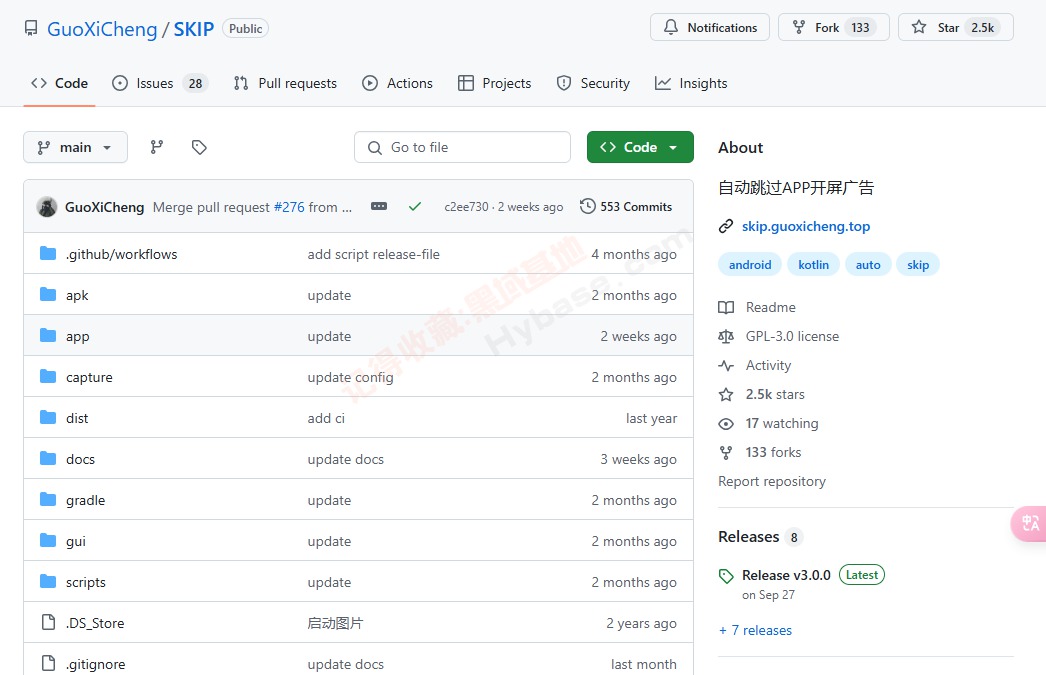This screenshot has width=1046, height=675.
Task: Click the fork icon beside 133 forks
Action: [726, 453]
